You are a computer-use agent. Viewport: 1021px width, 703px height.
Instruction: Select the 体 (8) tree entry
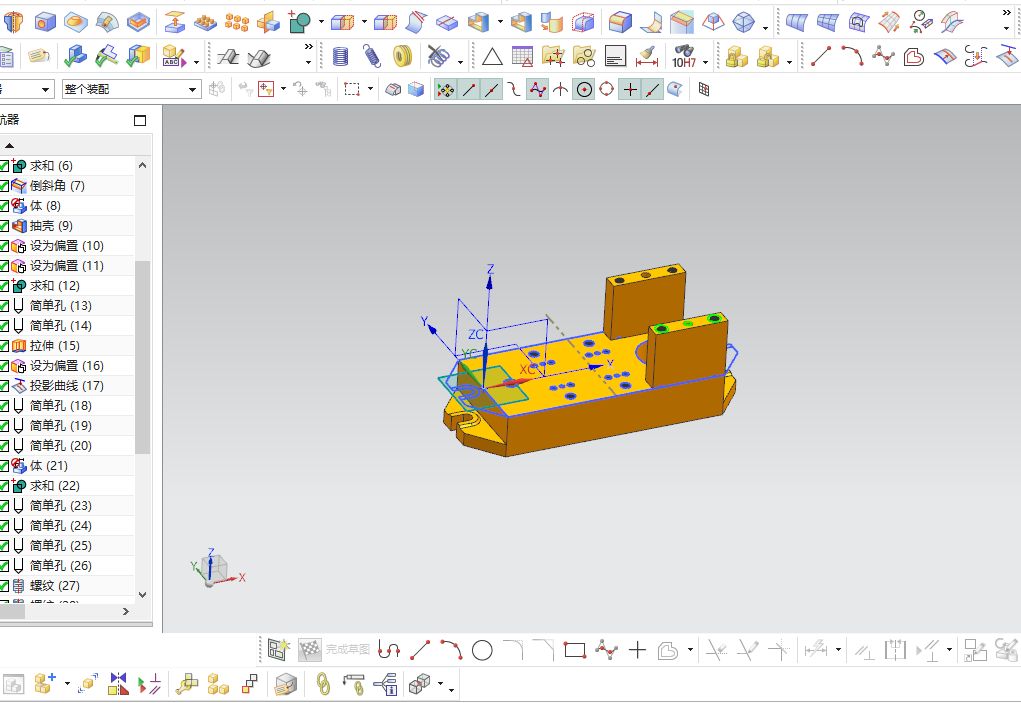67,206
